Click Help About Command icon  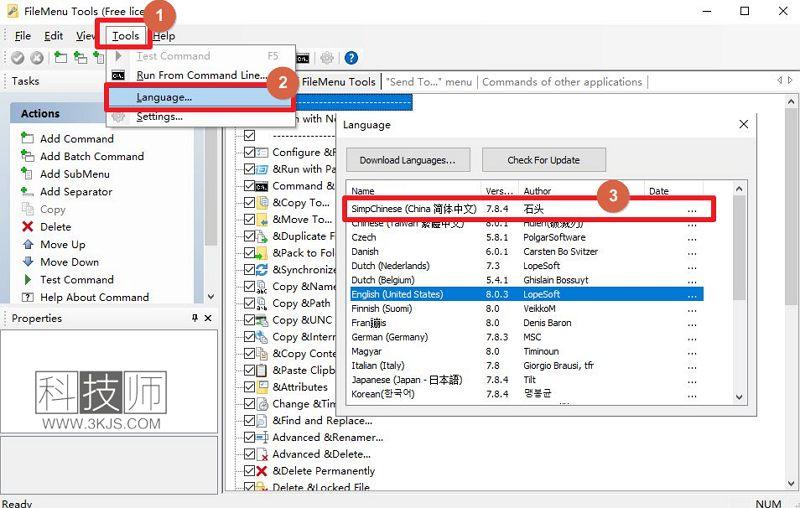(x=28, y=297)
